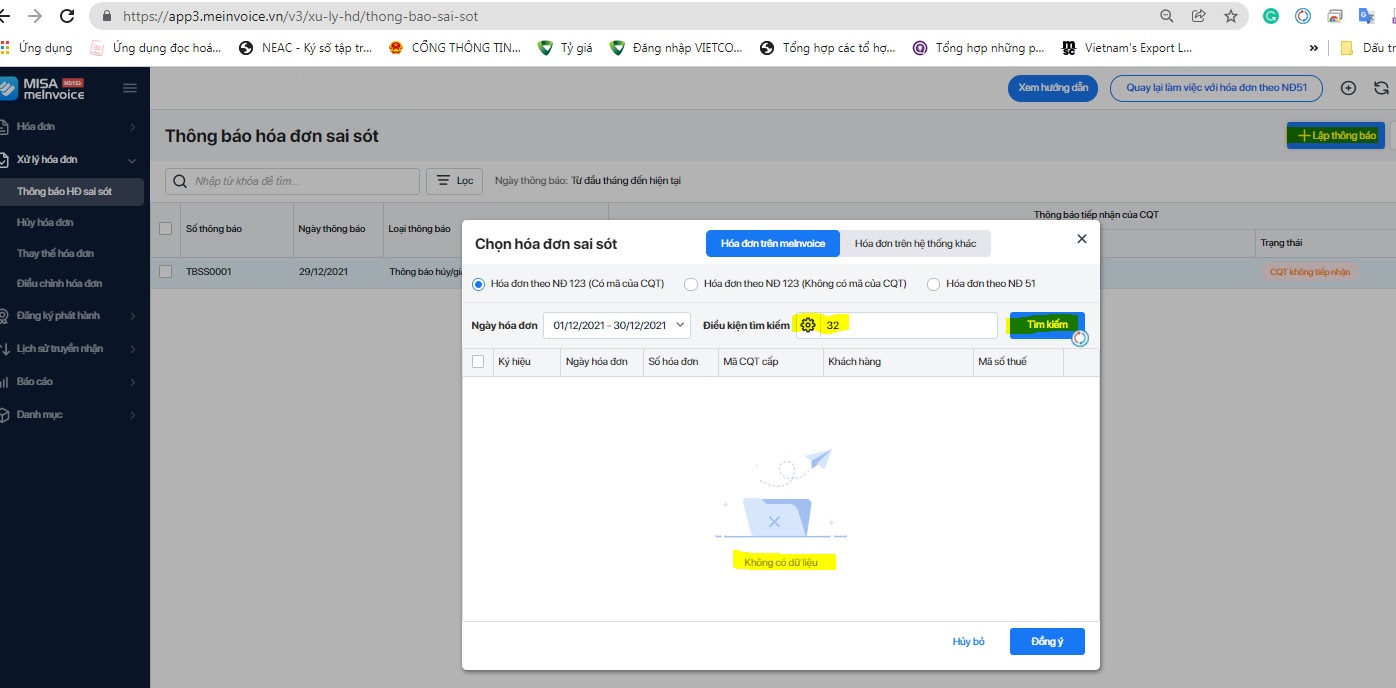Click the Mã số thuế column header
Image resolution: width=1396 pixels, height=688 pixels.
coord(1018,361)
